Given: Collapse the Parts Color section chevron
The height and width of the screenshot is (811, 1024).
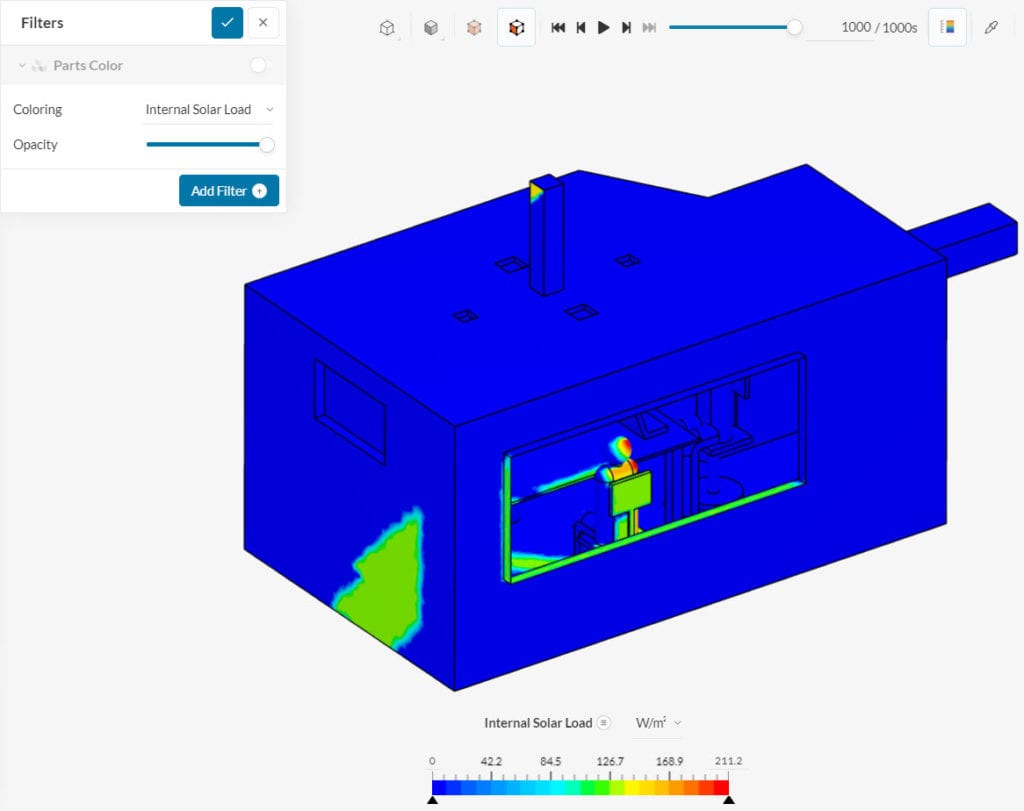Looking at the screenshot, I should point(22,64).
